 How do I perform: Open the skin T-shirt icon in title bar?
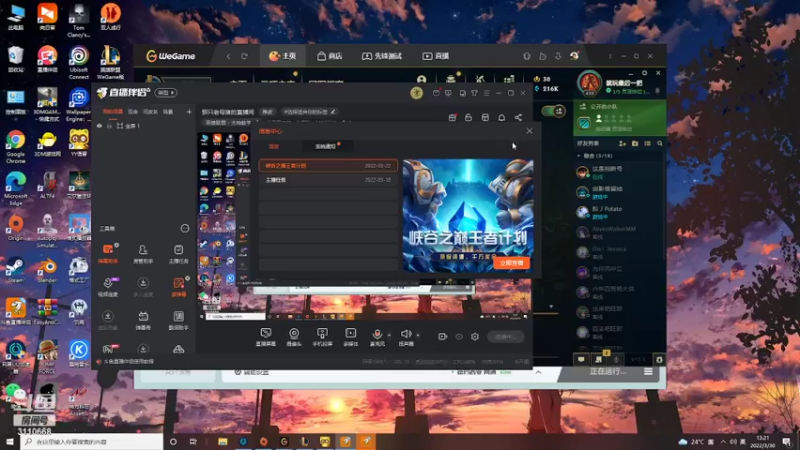tap(474, 93)
